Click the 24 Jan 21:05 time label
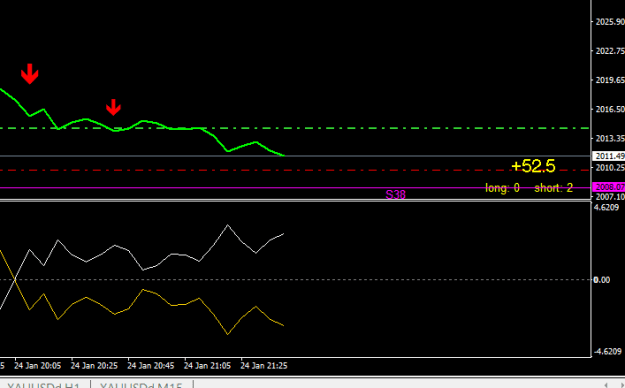Viewport: 625px width, 388px height. (208, 366)
